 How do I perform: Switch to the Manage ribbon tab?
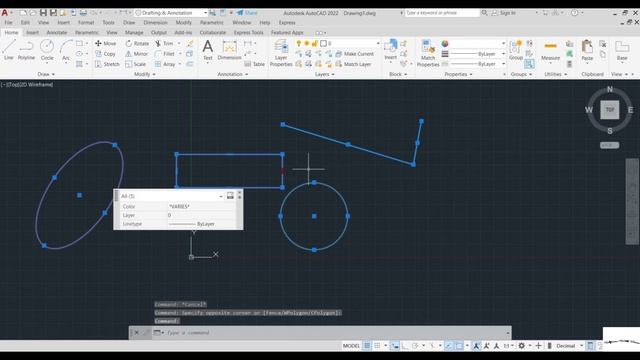click(x=134, y=32)
